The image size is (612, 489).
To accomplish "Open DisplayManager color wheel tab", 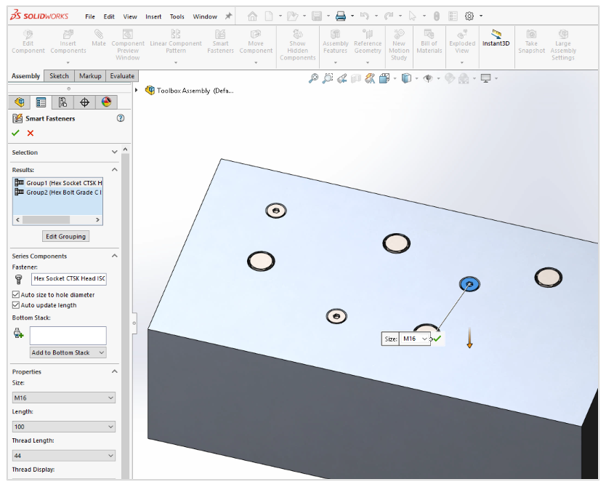I will coord(106,102).
